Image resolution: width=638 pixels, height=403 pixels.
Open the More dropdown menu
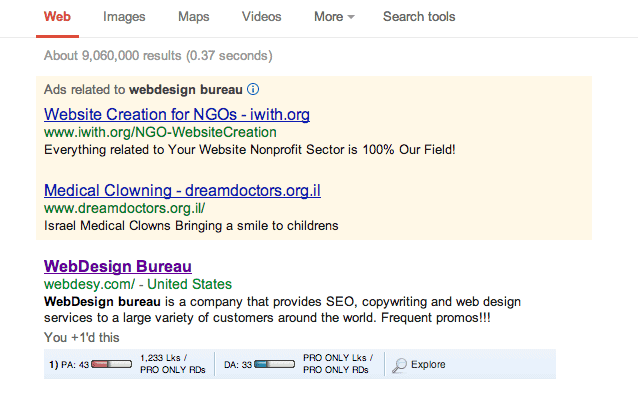(334, 17)
